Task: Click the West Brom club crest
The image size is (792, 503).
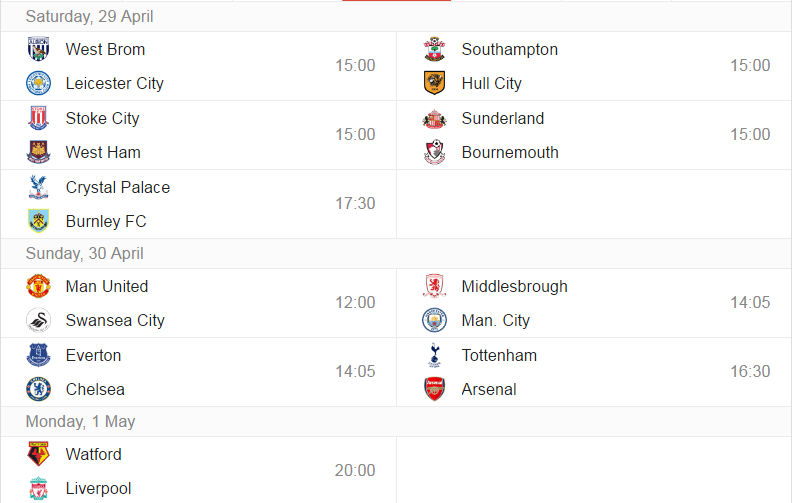Action: (x=38, y=49)
